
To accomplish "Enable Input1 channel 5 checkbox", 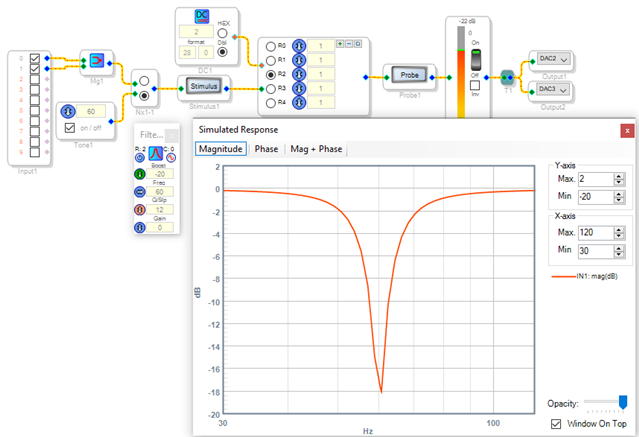I will [x=35, y=110].
